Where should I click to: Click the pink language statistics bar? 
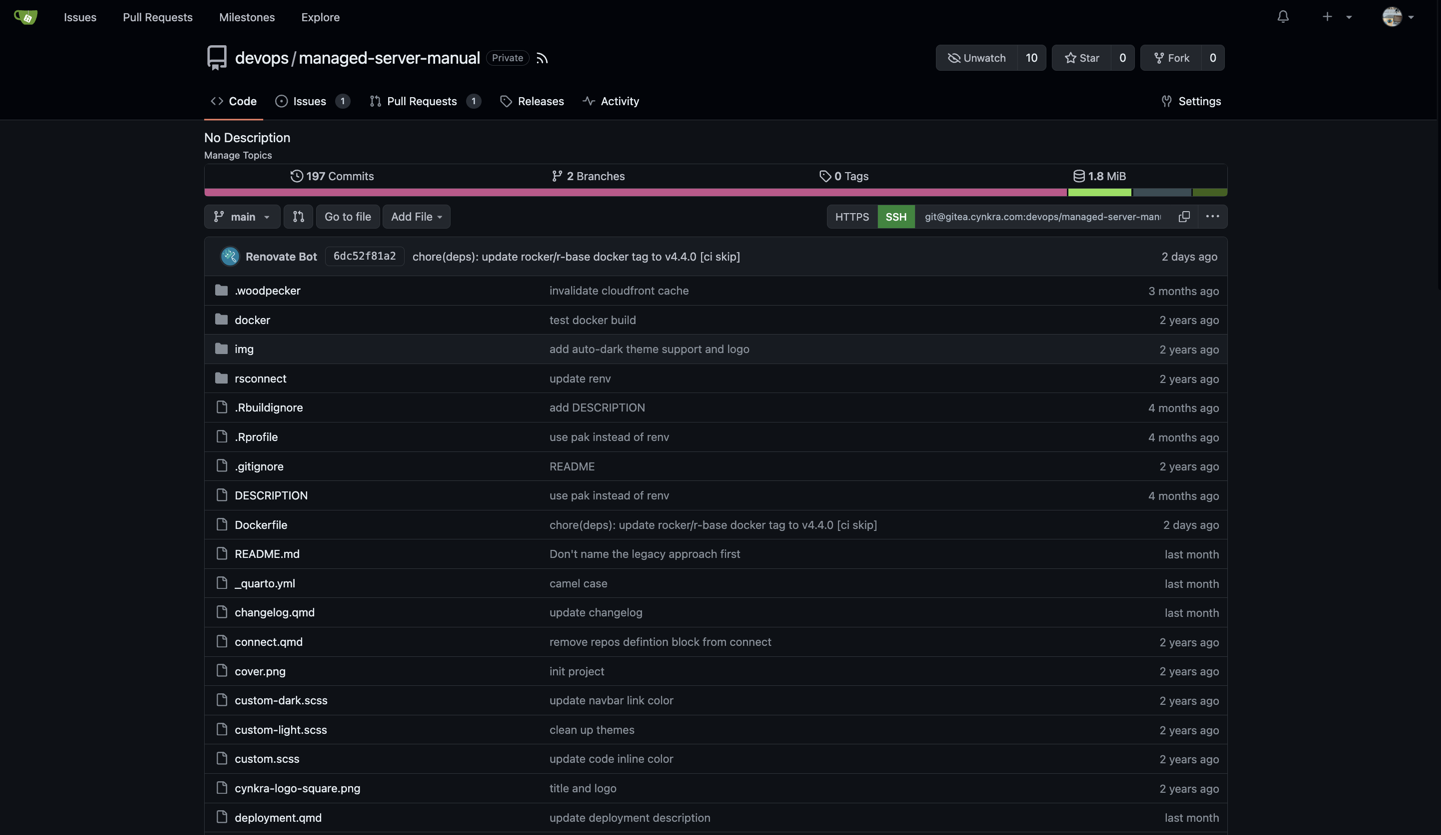click(x=635, y=192)
